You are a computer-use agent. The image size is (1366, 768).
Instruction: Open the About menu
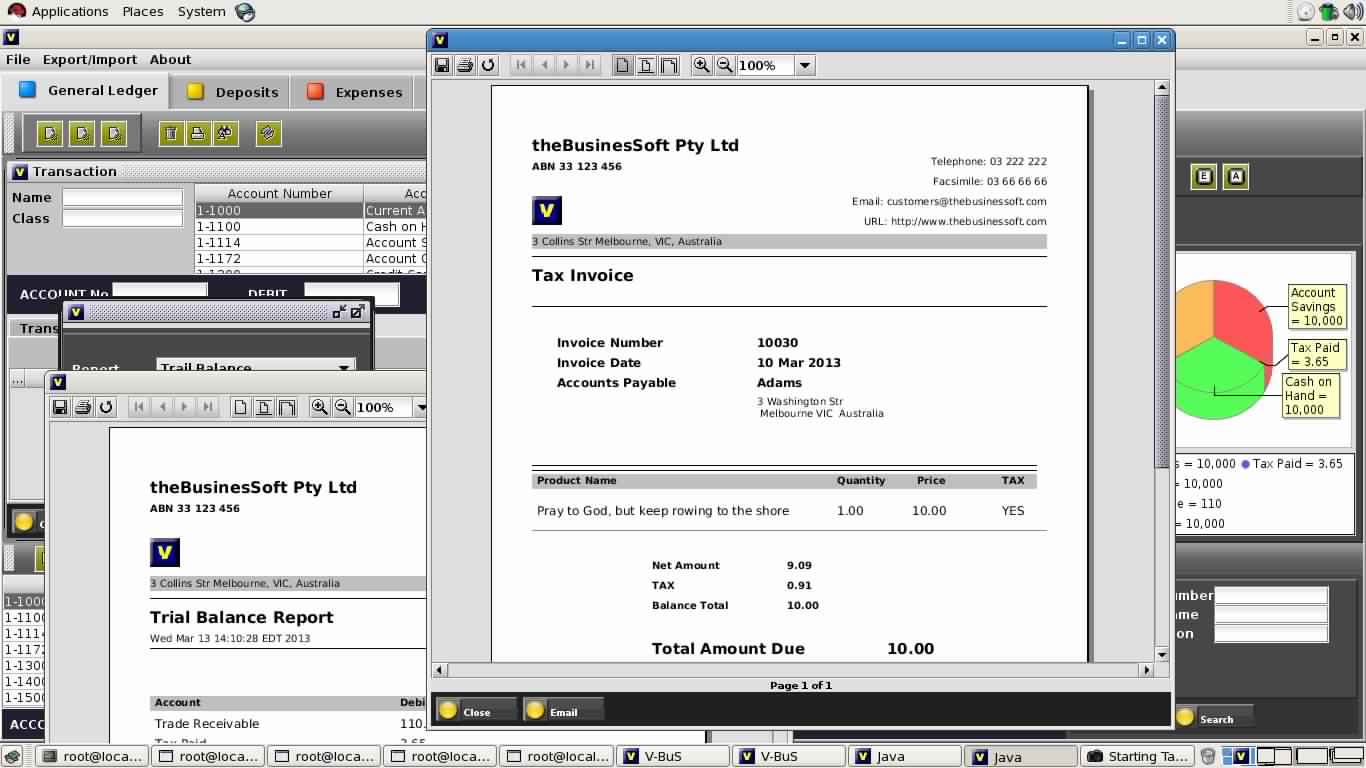point(170,60)
